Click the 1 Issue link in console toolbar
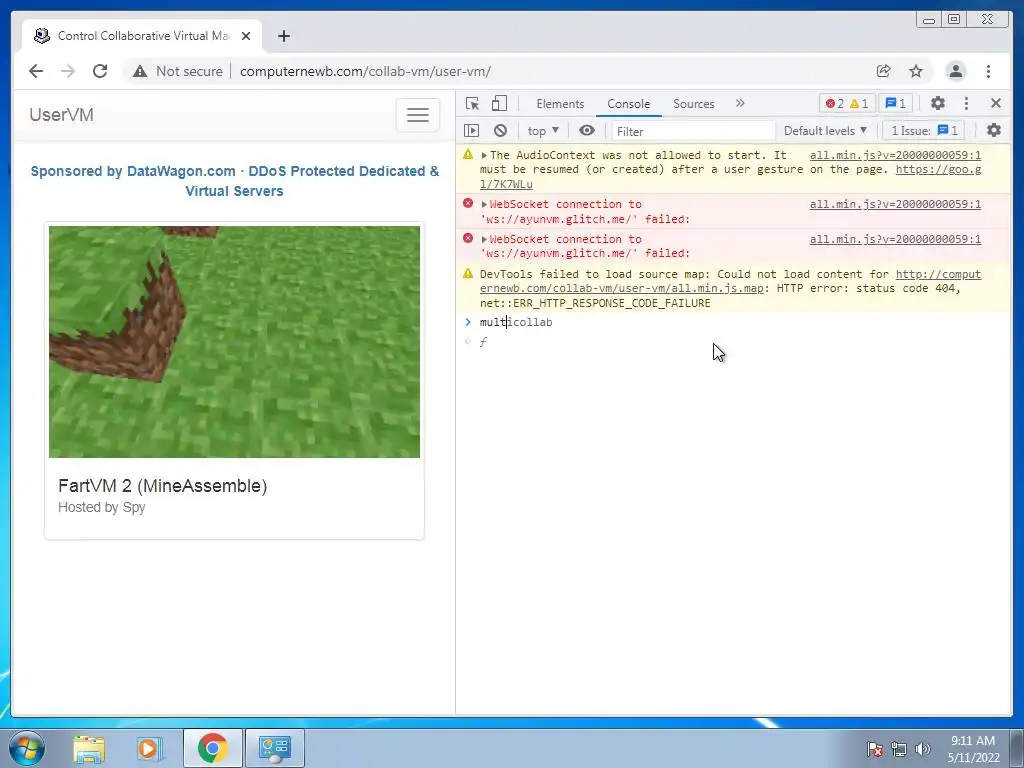 click(x=925, y=131)
